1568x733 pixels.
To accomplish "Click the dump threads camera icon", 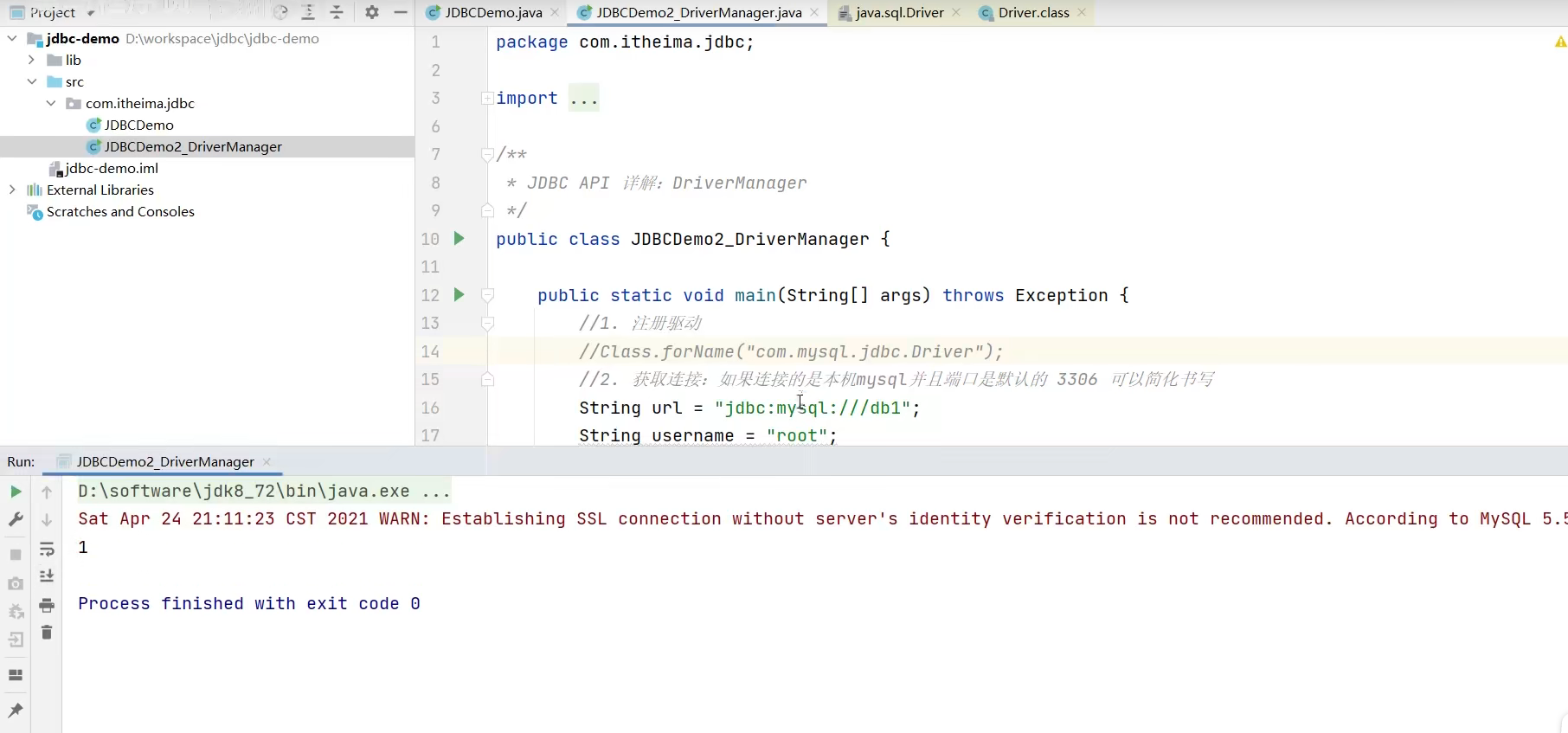I will point(16,584).
